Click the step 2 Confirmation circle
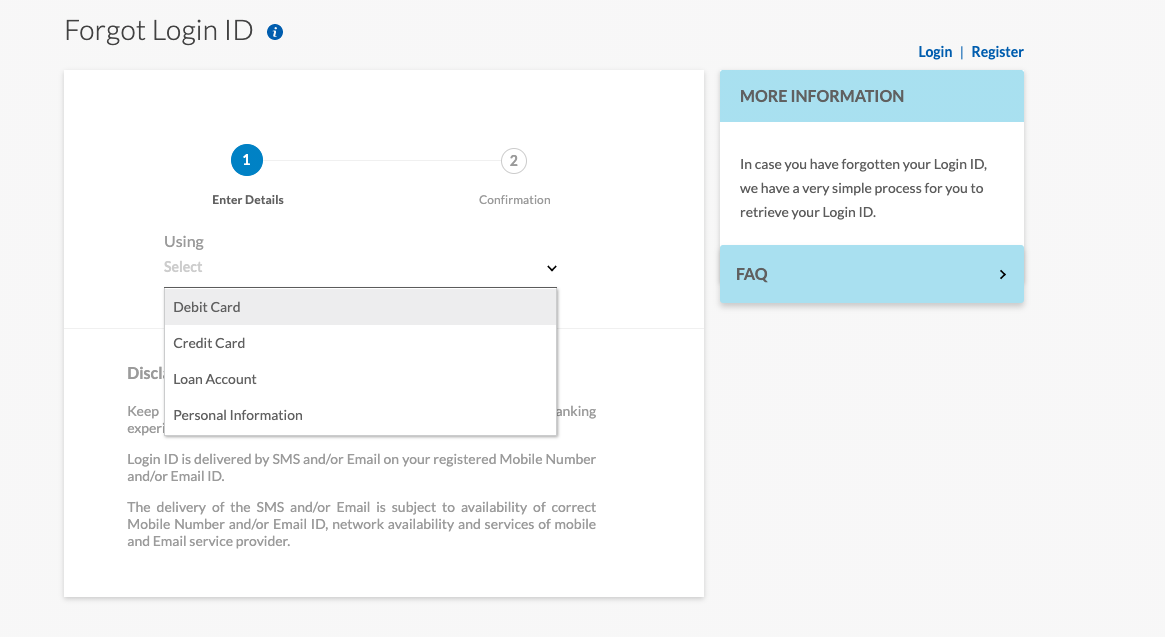Screen dimensions: 1165x637 [514, 160]
